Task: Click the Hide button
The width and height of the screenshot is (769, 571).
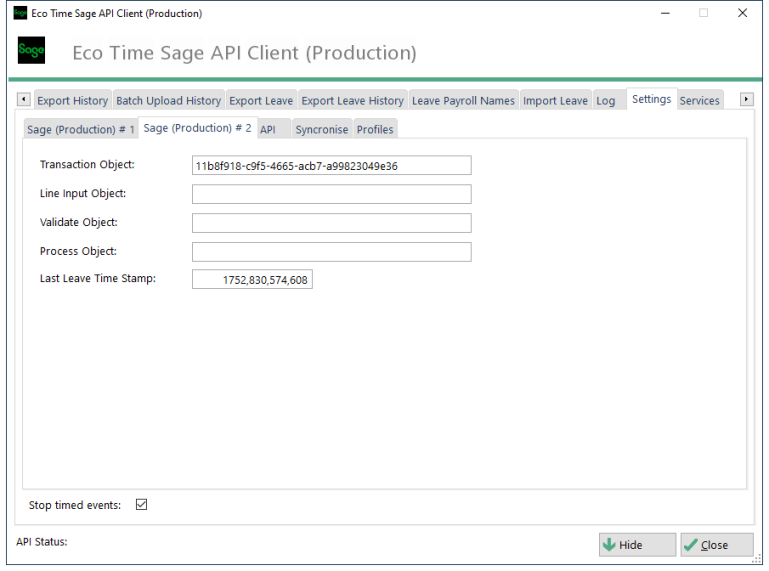Action: (636, 545)
